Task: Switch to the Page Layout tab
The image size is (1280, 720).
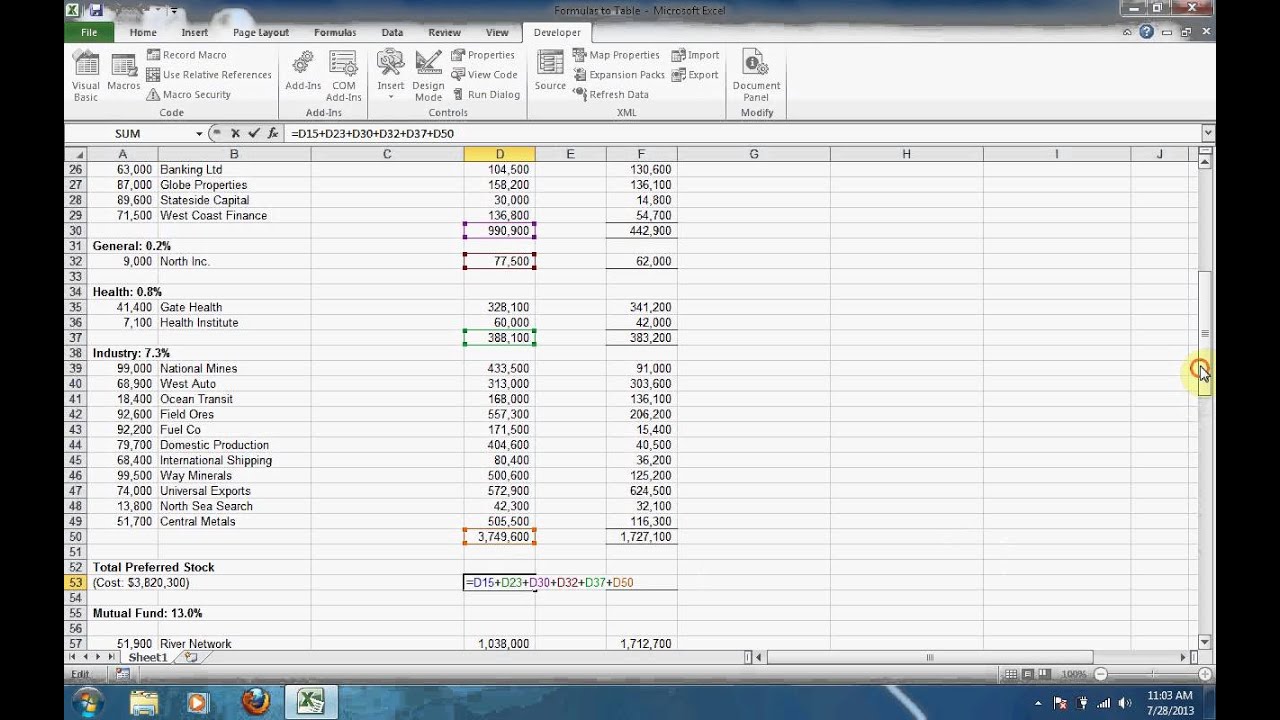Action: [x=261, y=32]
